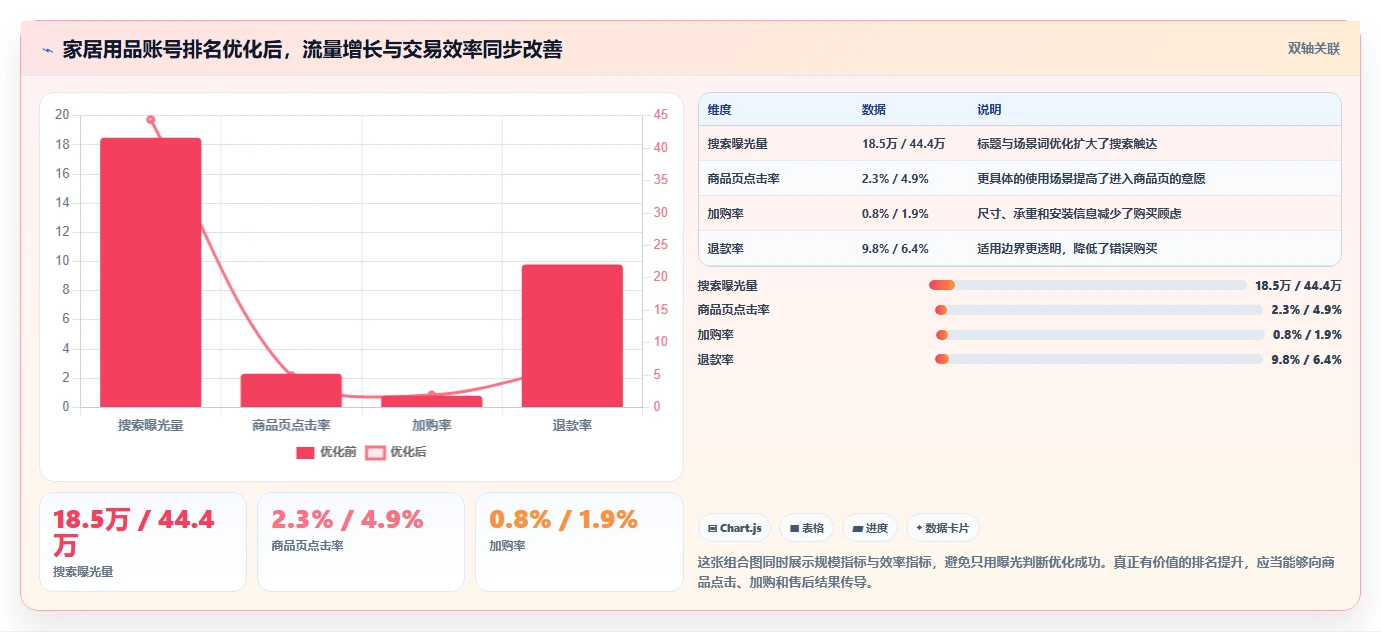
Task: Click 适用边界更透明 description cell
Action: click(x=1067, y=249)
